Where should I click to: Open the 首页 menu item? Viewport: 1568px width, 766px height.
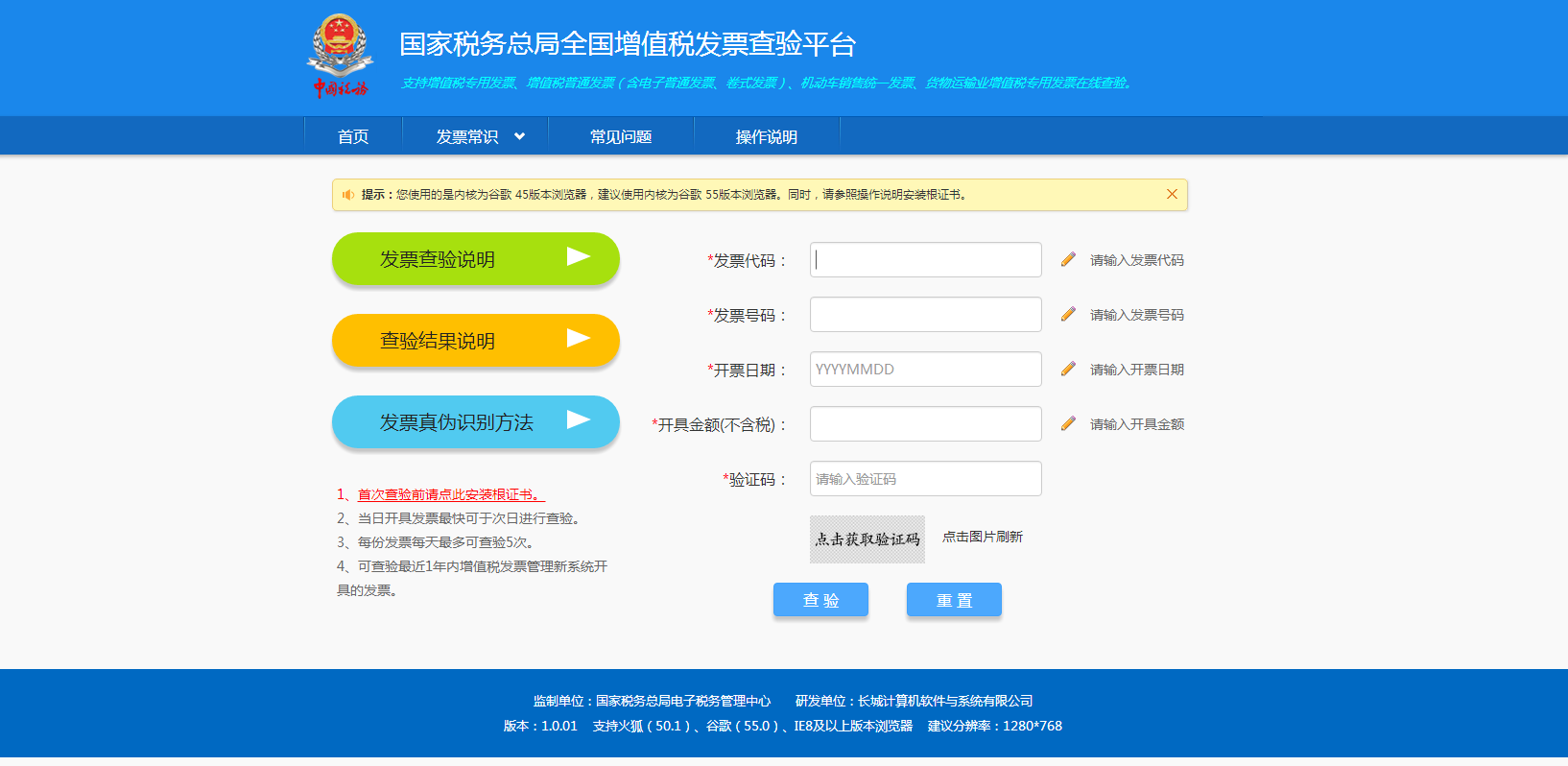pyautogui.click(x=353, y=136)
